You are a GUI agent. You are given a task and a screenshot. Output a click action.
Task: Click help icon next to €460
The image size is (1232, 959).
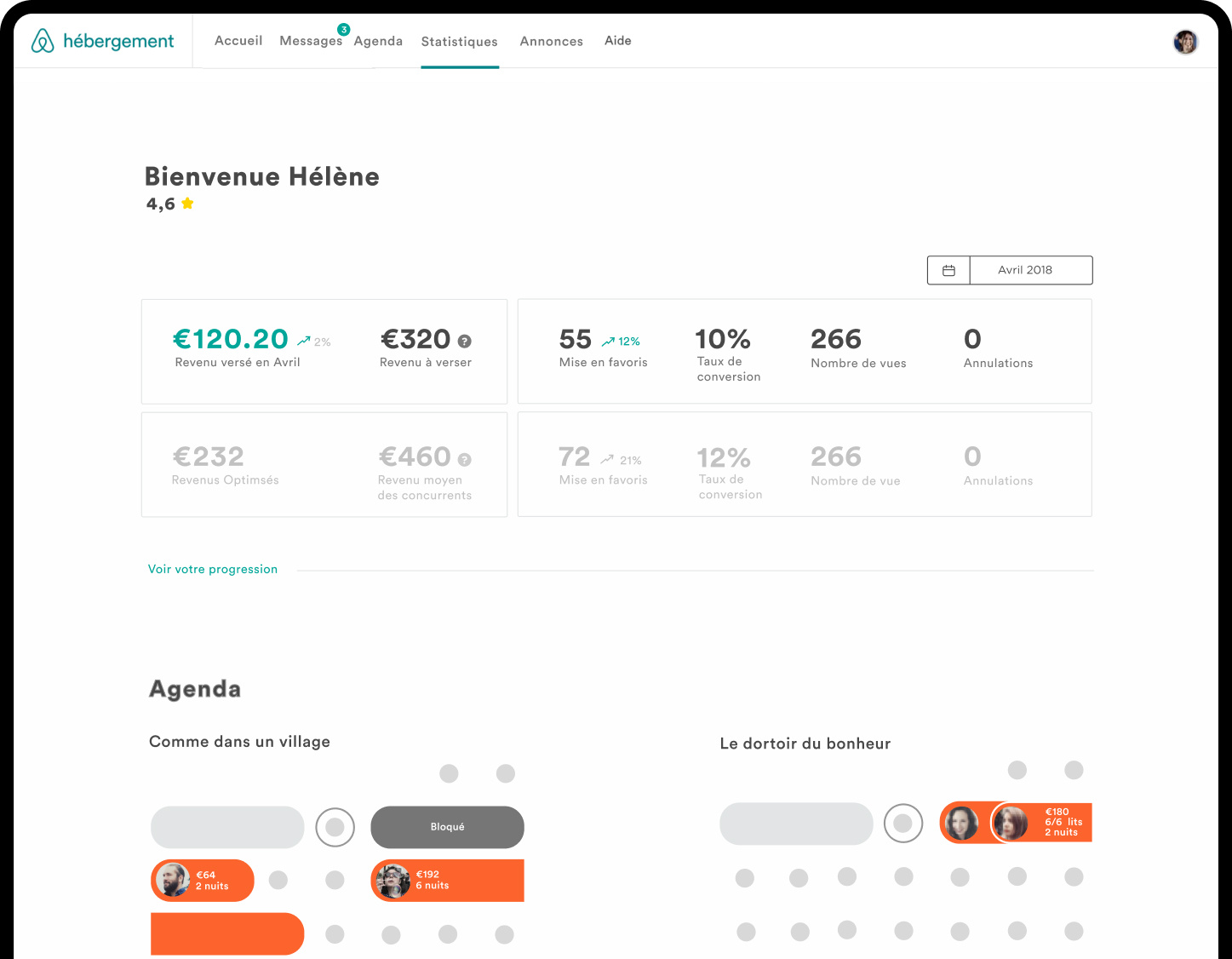[465, 459]
